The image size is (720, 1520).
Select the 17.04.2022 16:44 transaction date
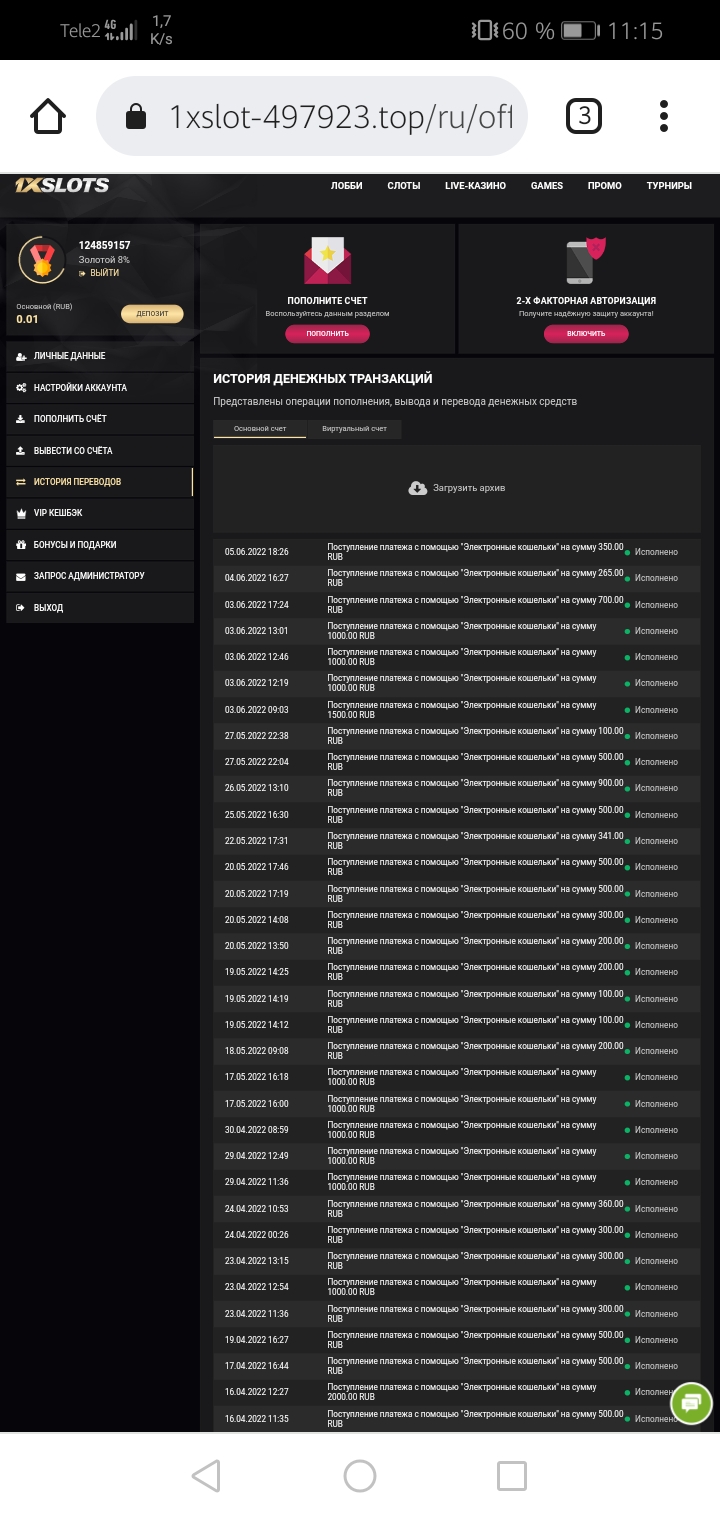point(257,1366)
